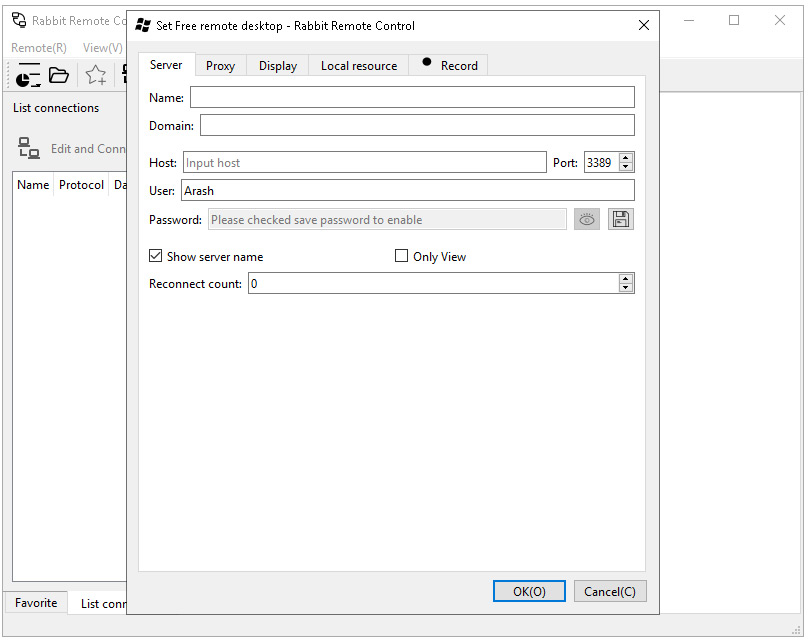Decrease Reconnect count with down arrow
This screenshot has height=644, width=809.
tap(625, 288)
